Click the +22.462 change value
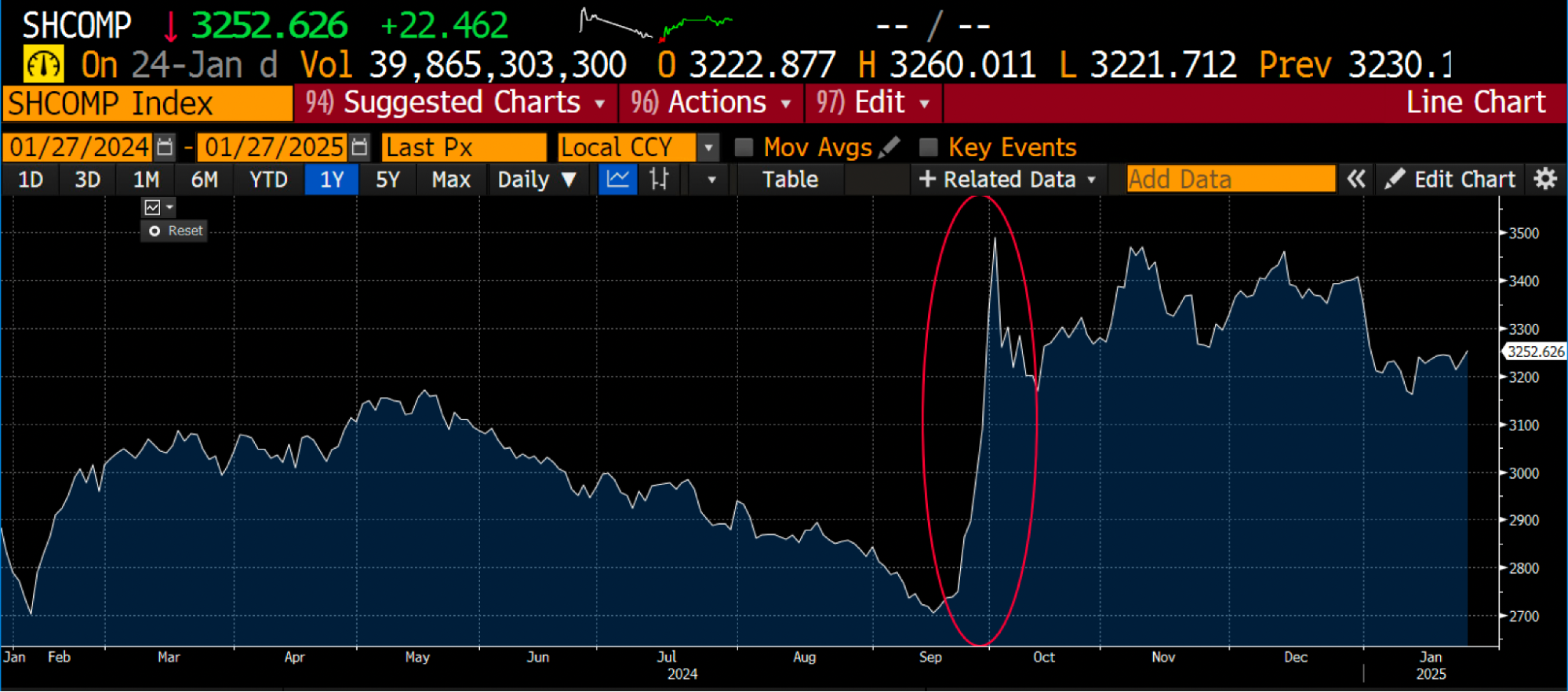 pyautogui.click(x=444, y=25)
